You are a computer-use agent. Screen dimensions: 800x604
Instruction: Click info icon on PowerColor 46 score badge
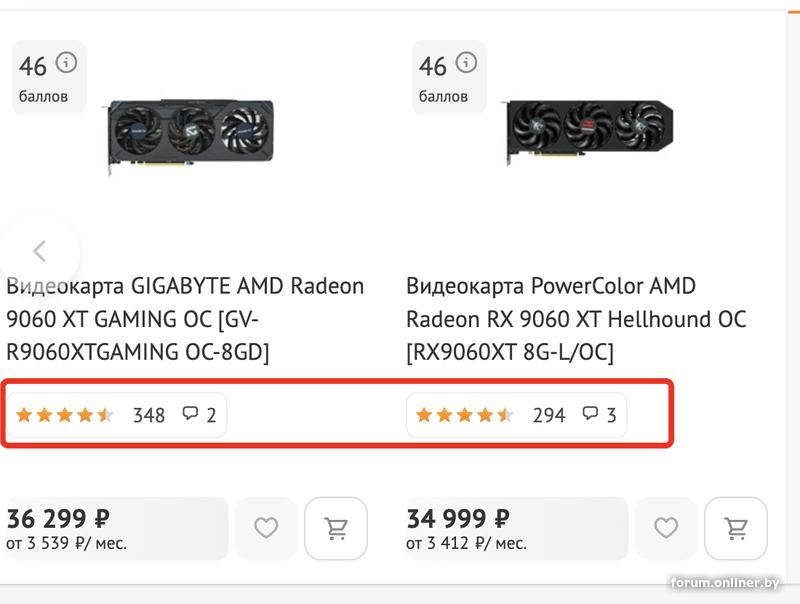click(466, 63)
